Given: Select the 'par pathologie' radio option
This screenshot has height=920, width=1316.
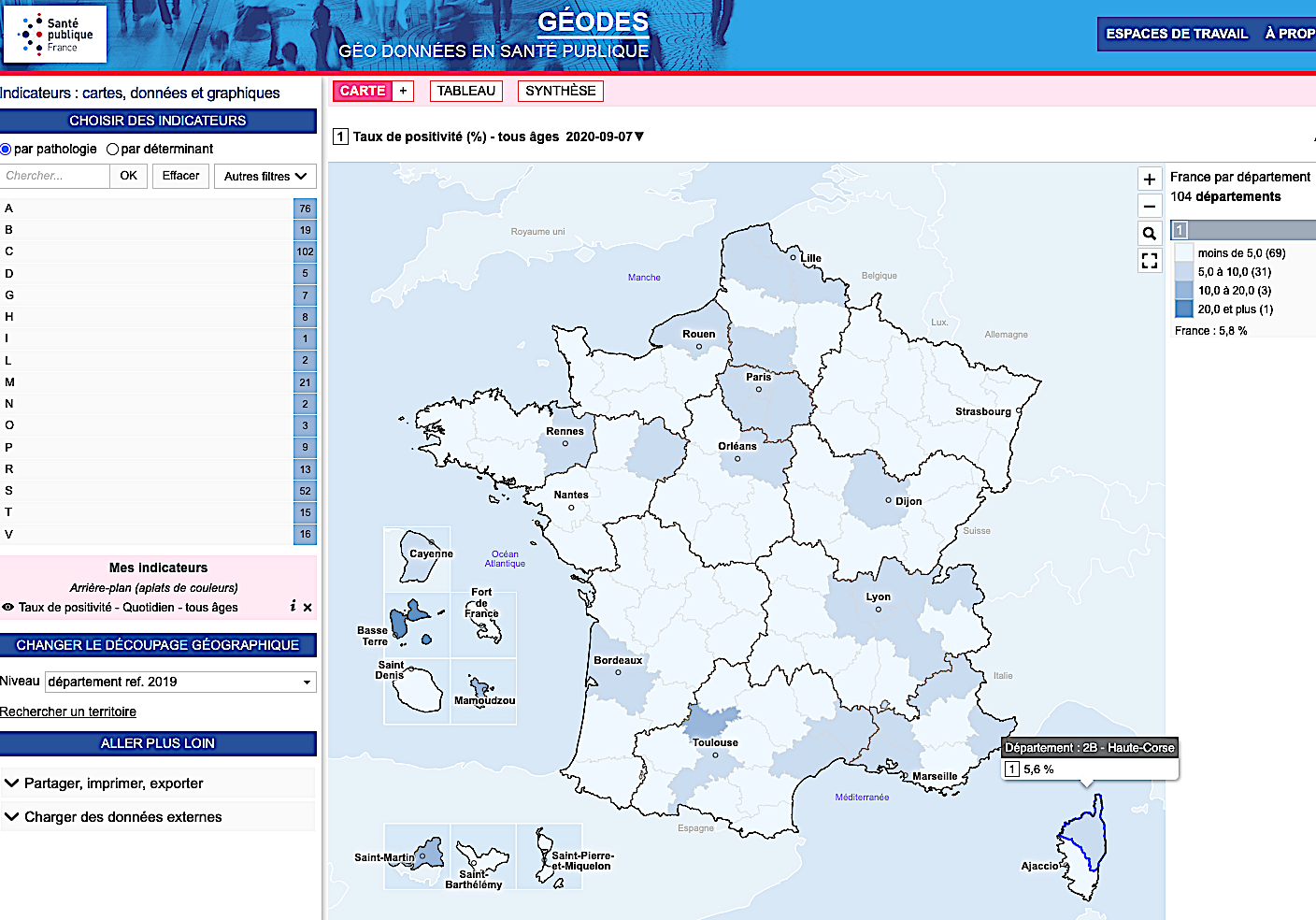Looking at the screenshot, I should coord(7,150).
